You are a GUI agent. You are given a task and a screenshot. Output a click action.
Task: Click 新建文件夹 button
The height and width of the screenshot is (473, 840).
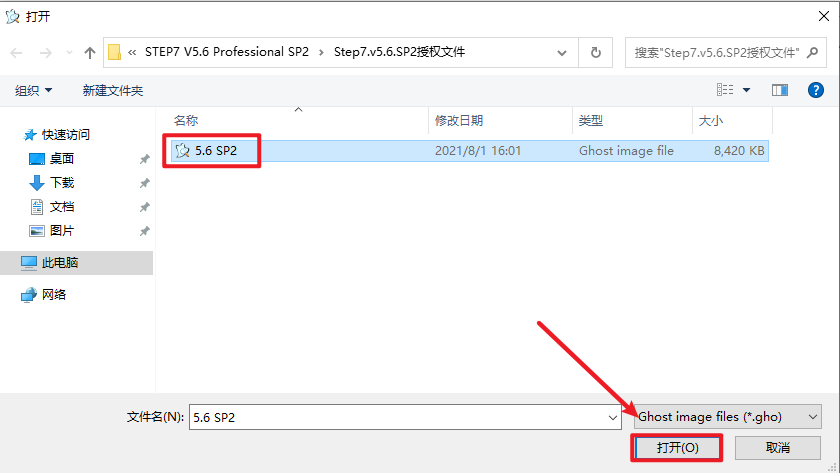coord(112,91)
